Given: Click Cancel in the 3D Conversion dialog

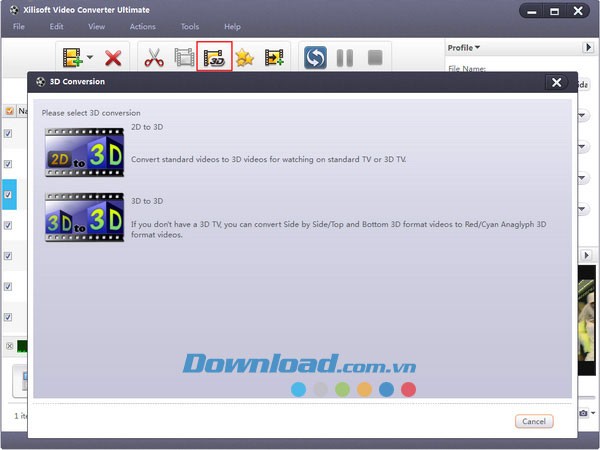Looking at the screenshot, I should [534, 421].
